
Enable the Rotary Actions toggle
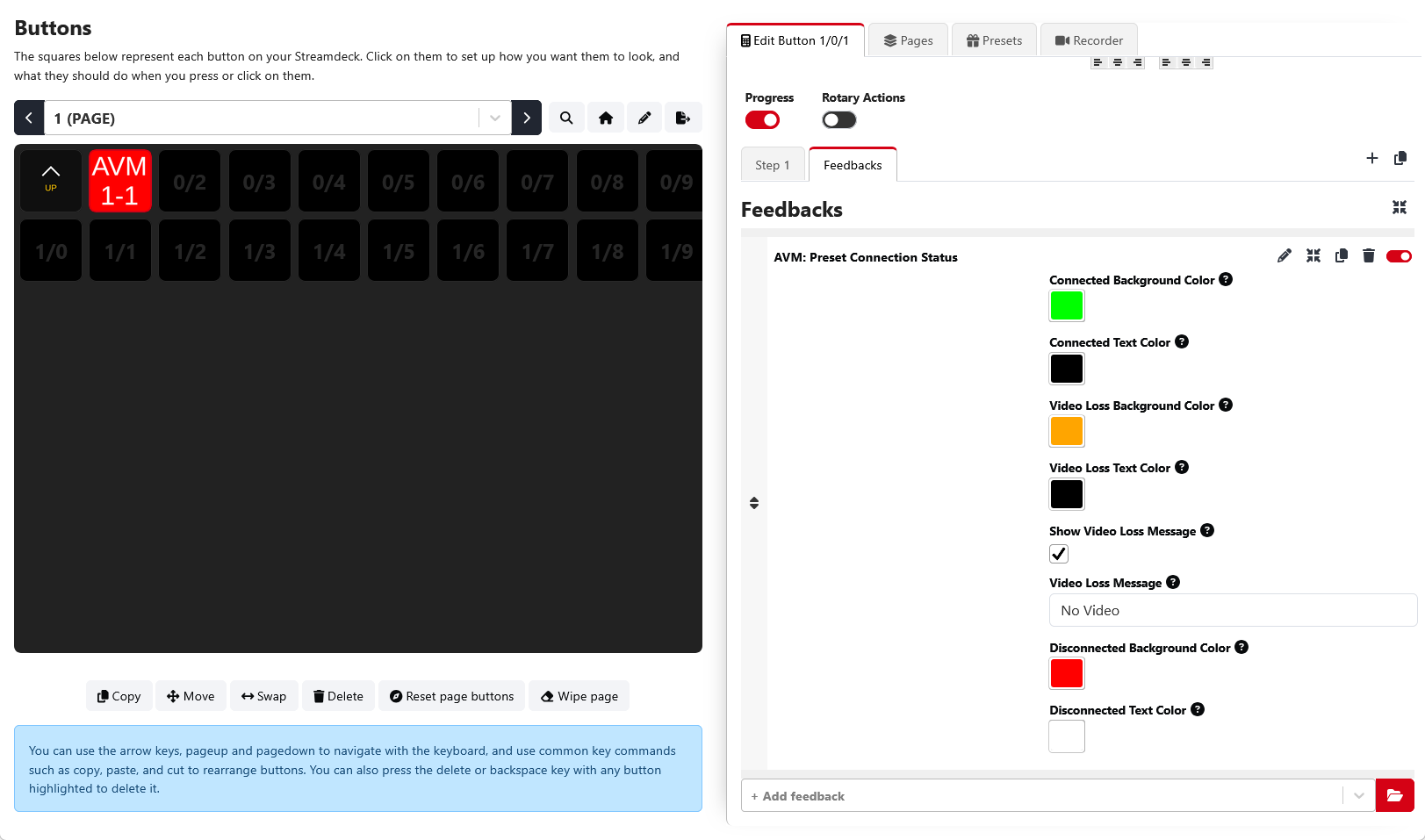coord(838,120)
